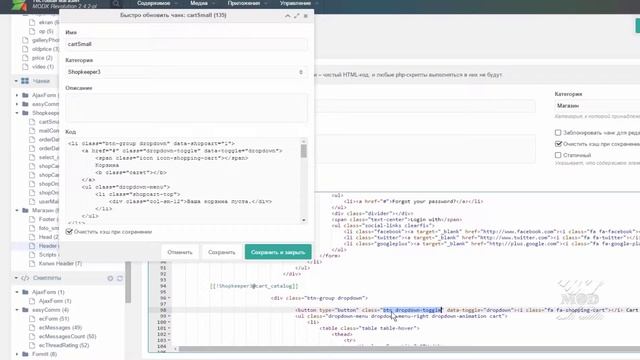Click the MODX logo in the header
The width and height of the screenshot is (640, 360).
point(18,5)
